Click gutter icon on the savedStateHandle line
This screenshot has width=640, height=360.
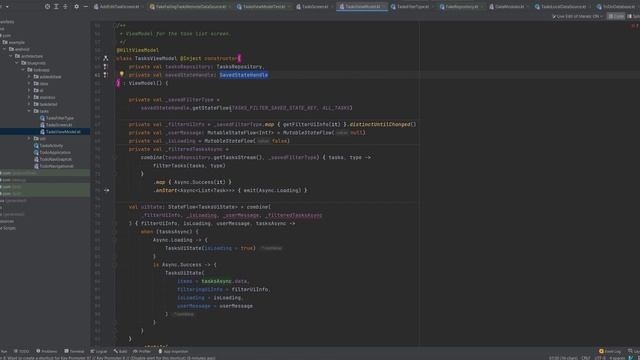(x=106, y=75)
